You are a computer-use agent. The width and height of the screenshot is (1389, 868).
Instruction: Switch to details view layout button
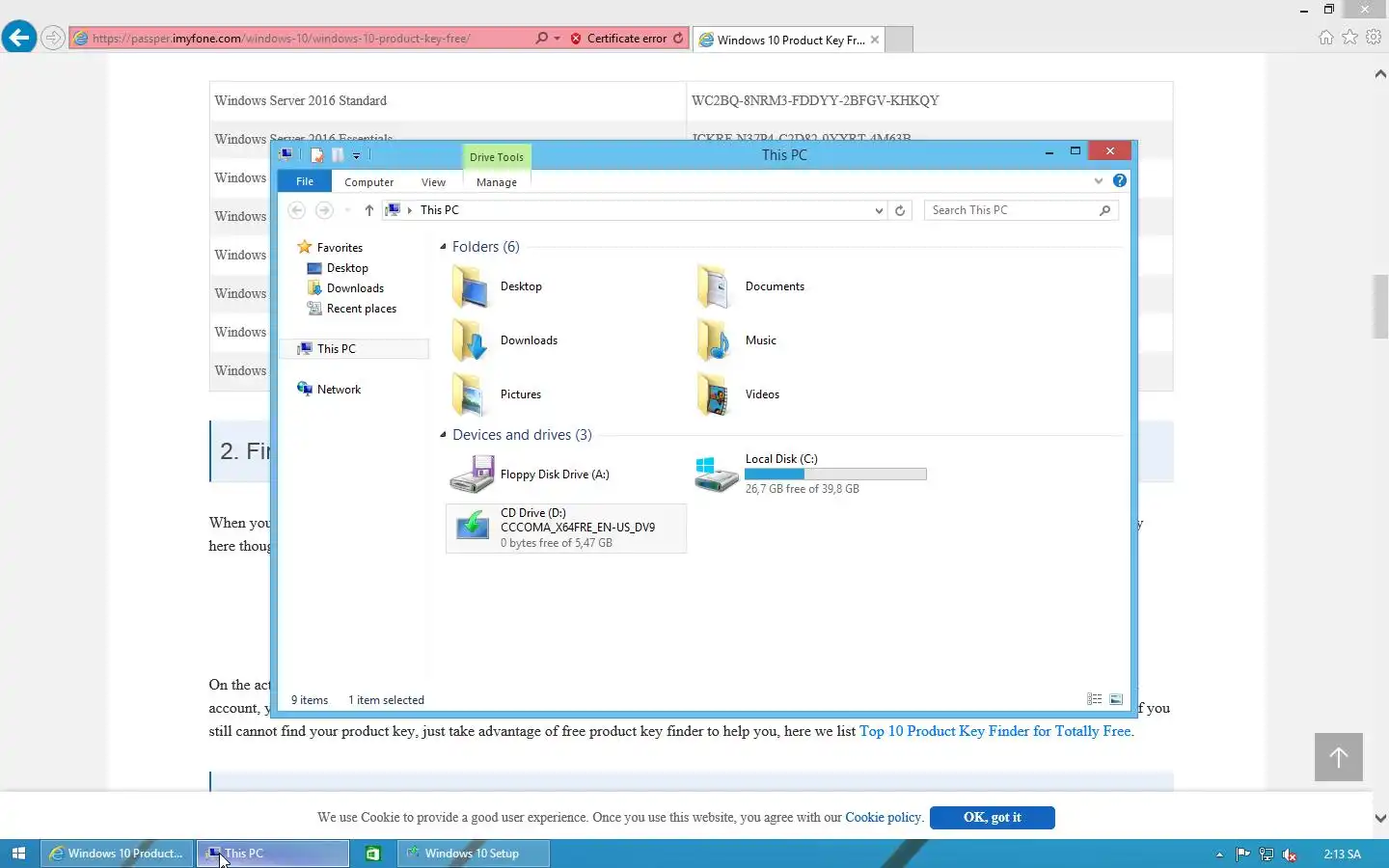point(1095,699)
